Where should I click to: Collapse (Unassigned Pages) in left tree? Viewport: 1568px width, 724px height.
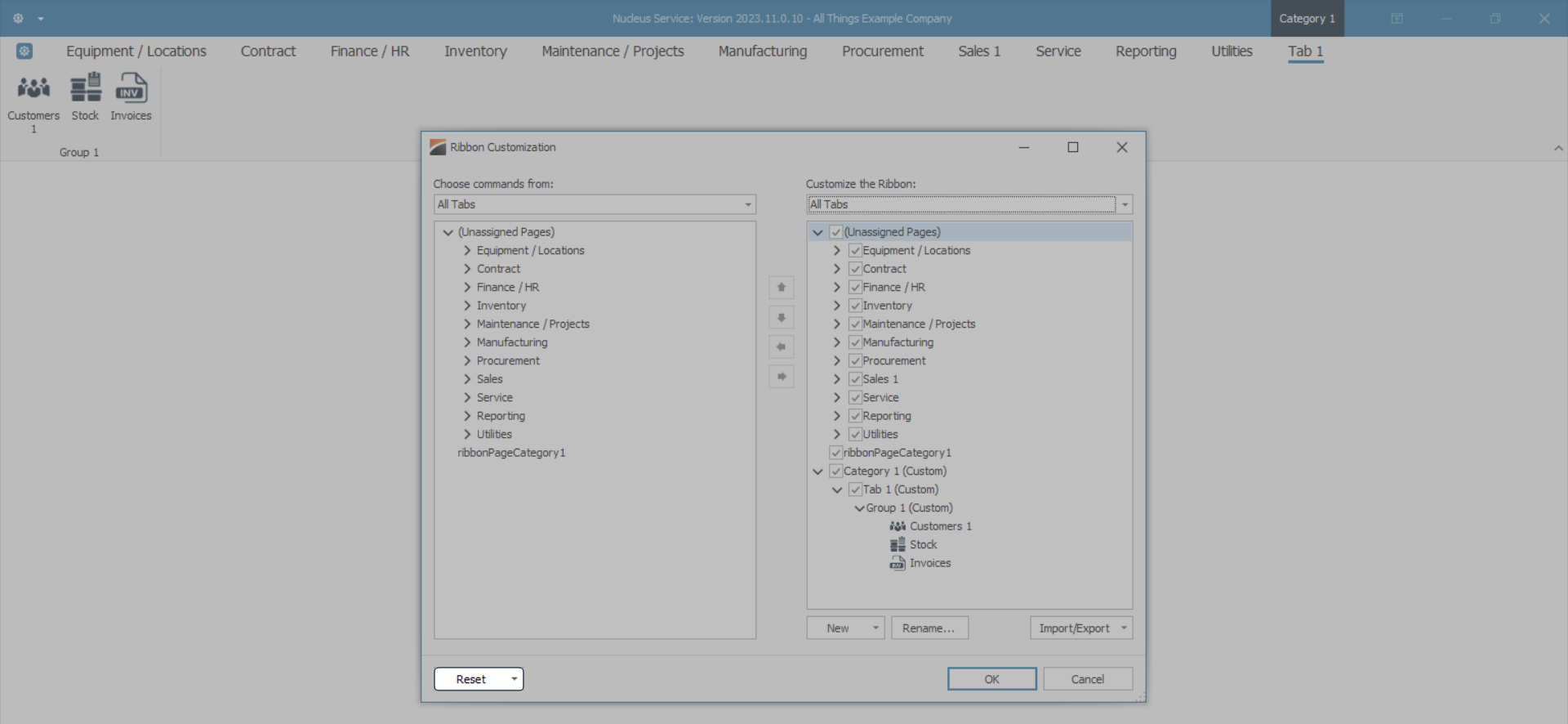point(448,232)
